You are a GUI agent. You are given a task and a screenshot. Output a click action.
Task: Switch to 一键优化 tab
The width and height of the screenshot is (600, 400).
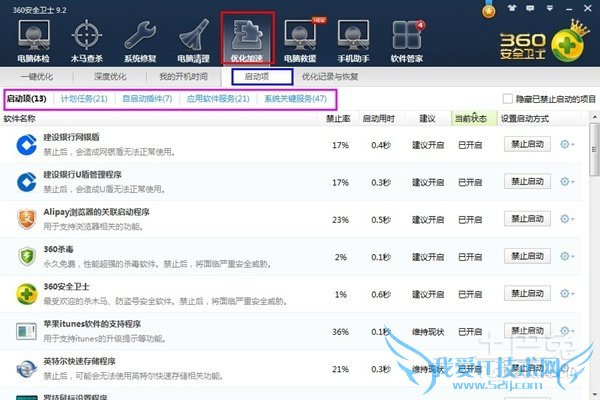tap(37, 77)
